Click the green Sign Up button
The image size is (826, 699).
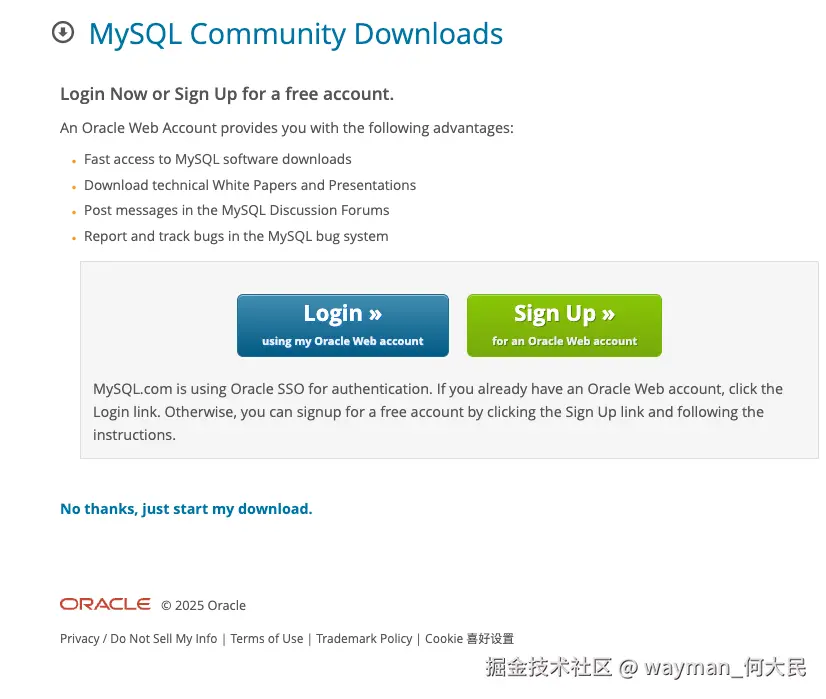(564, 326)
